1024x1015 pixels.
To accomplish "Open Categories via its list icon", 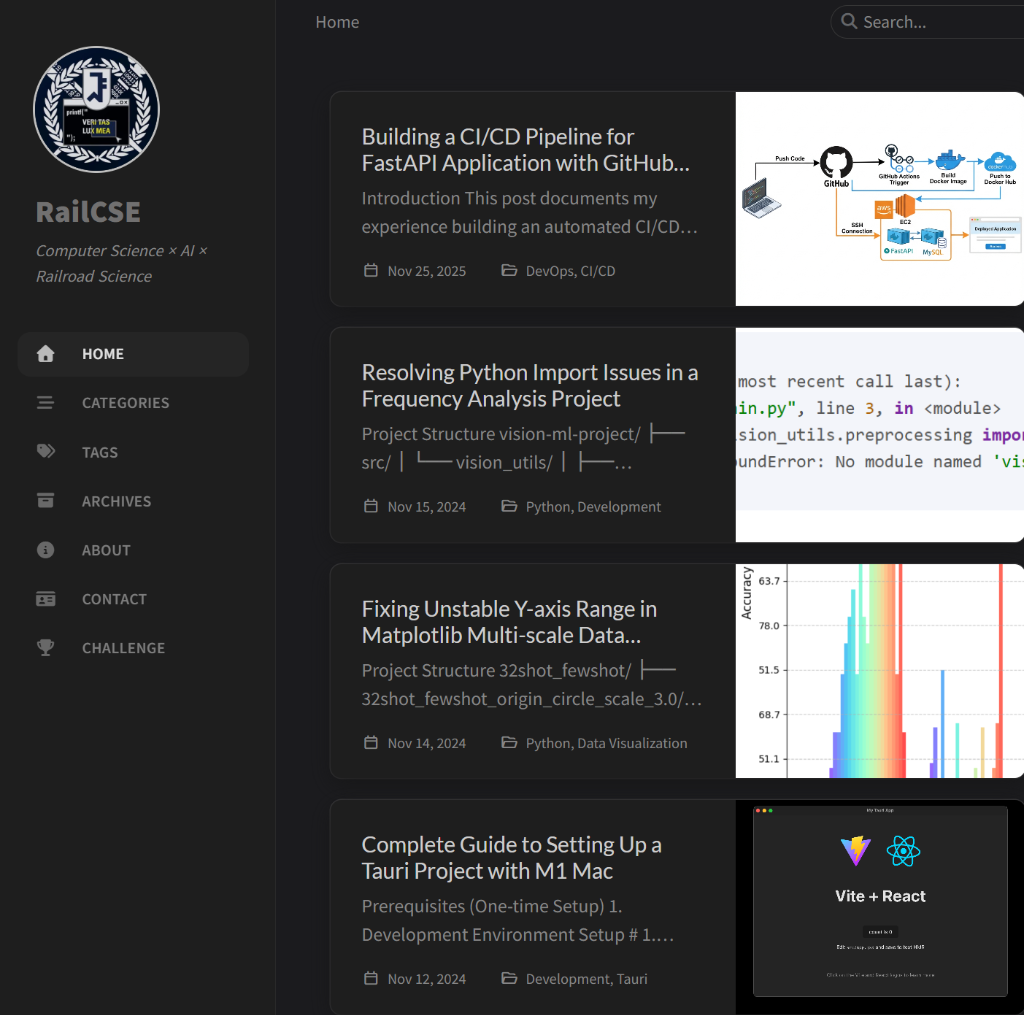I will (x=45, y=402).
